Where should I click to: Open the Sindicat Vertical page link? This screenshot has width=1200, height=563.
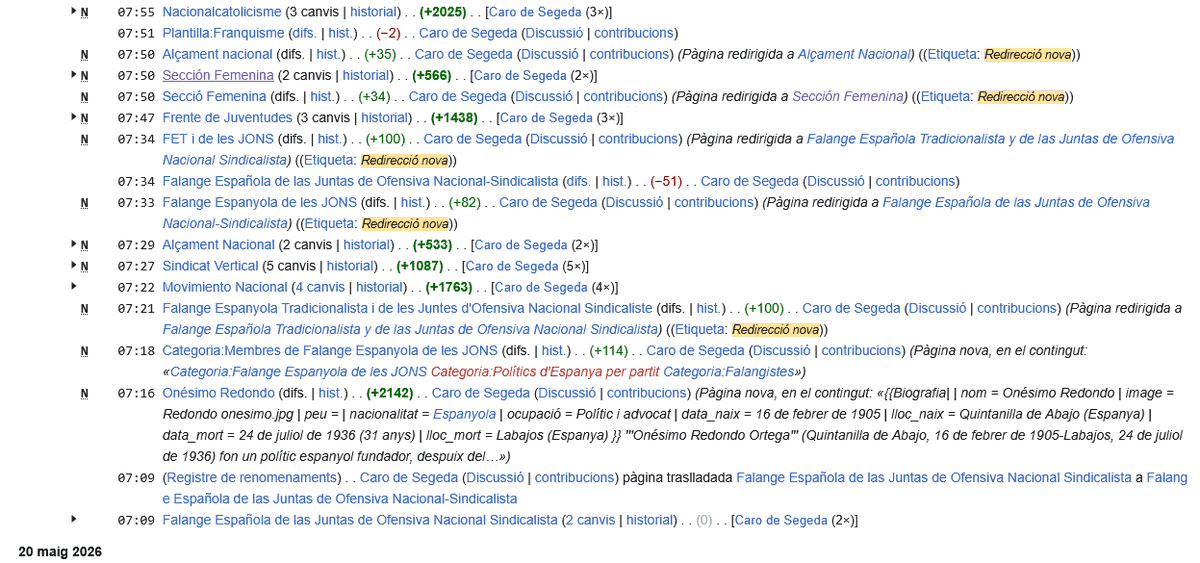click(212, 266)
